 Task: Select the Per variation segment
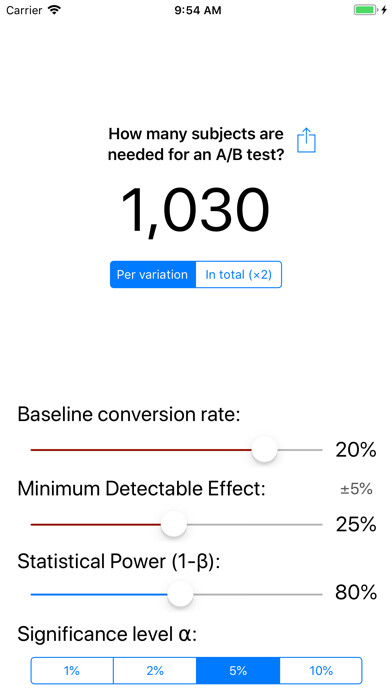(x=153, y=274)
